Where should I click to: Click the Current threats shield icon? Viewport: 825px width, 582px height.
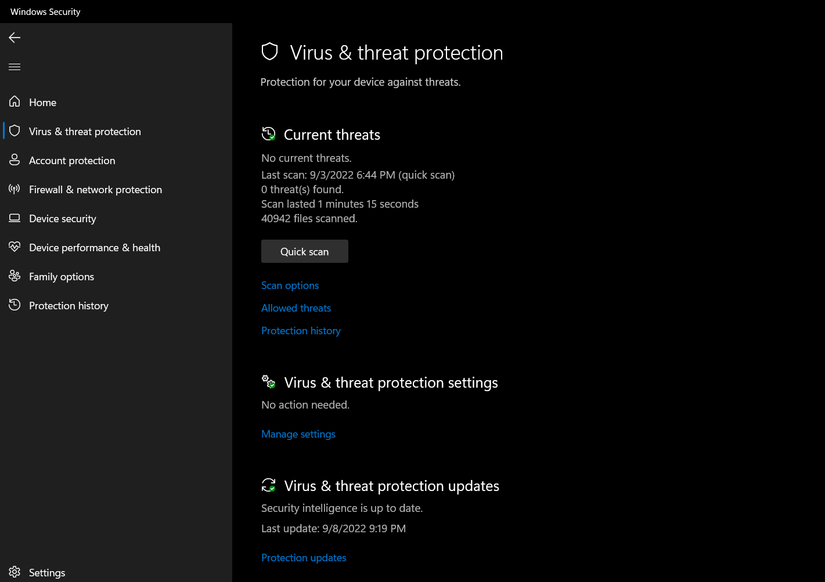(x=267, y=133)
